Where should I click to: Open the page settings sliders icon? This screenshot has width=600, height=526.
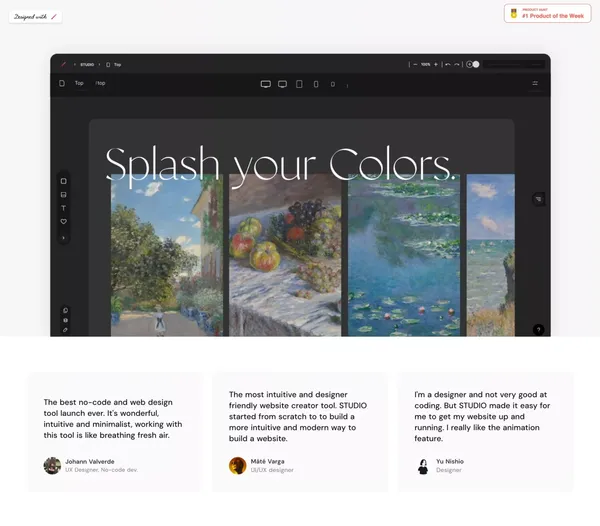click(x=535, y=83)
